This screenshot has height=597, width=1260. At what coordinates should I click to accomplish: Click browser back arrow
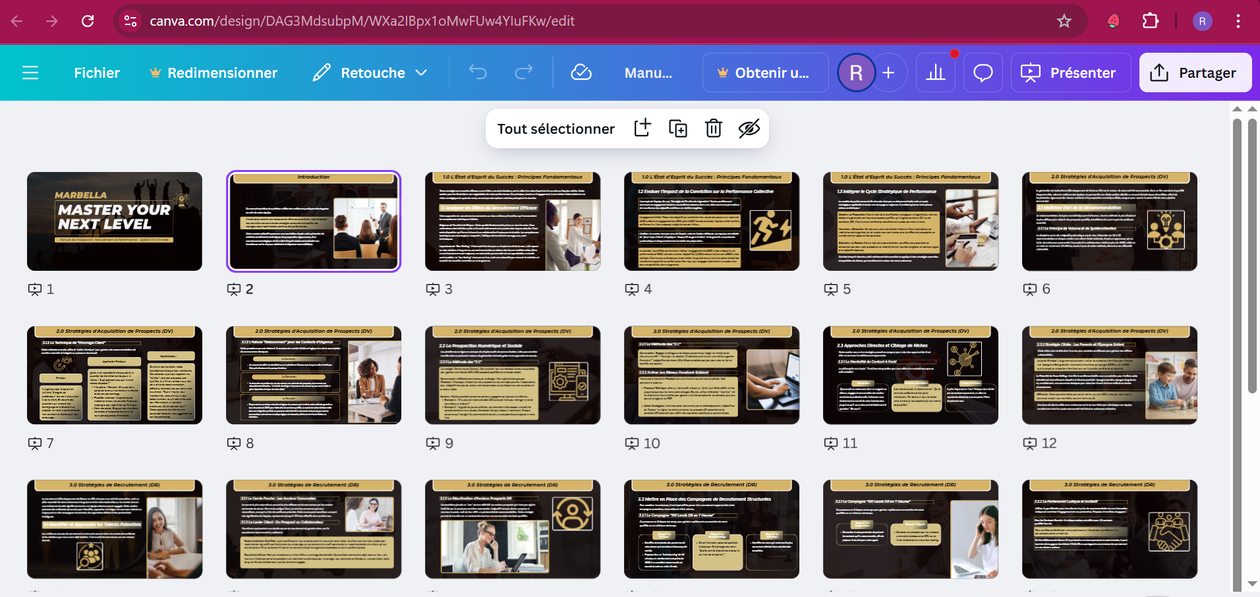coord(18,21)
